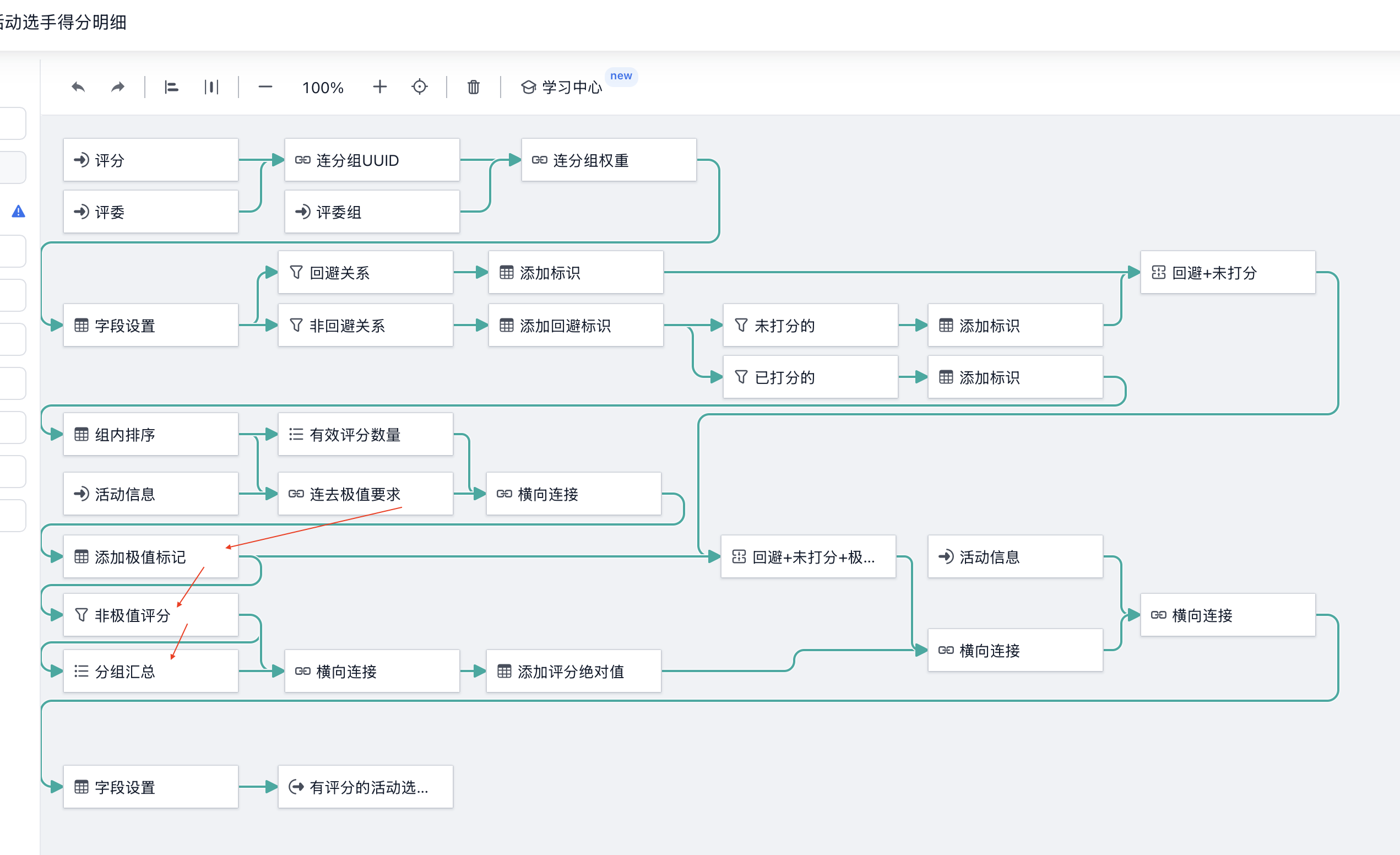This screenshot has width=1400, height=855.
Task: Select the 组内排序 node
Action: [x=150, y=434]
